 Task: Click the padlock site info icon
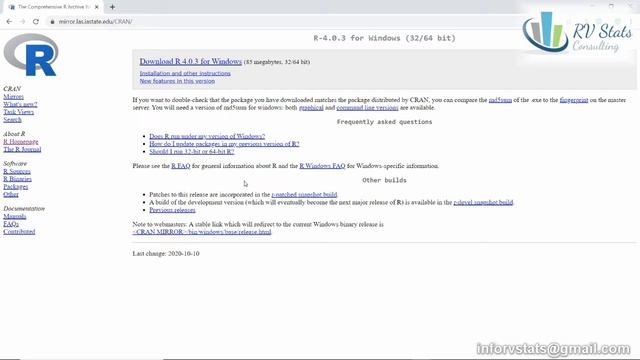click(x=52, y=22)
